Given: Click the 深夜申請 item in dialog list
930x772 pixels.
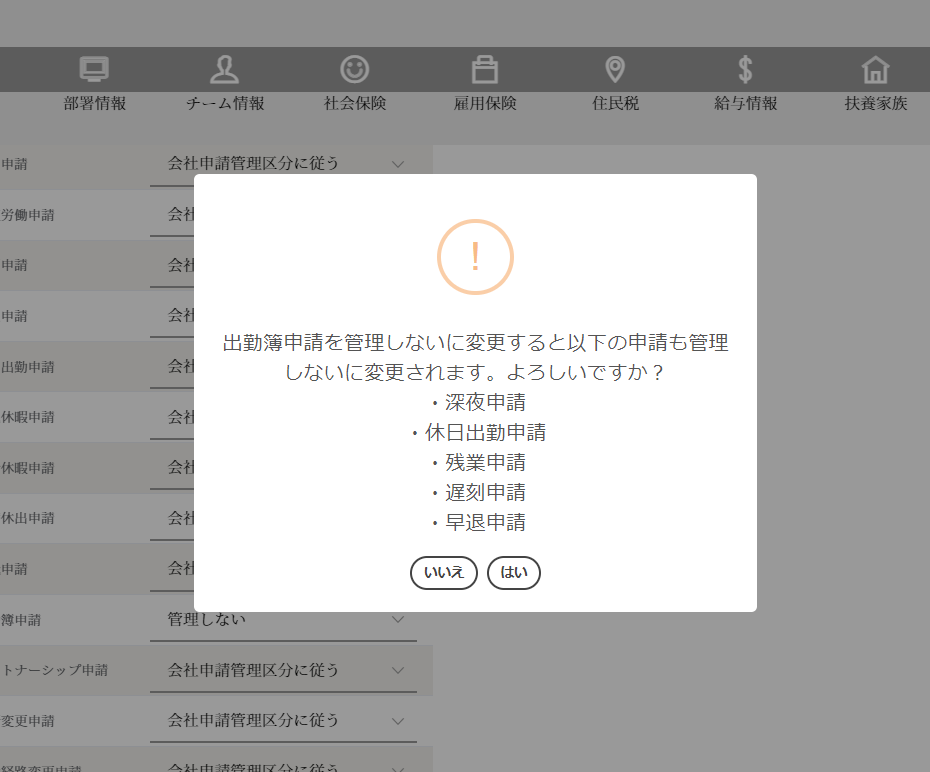Looking at the screenshot, I should (x=485, y=403).
